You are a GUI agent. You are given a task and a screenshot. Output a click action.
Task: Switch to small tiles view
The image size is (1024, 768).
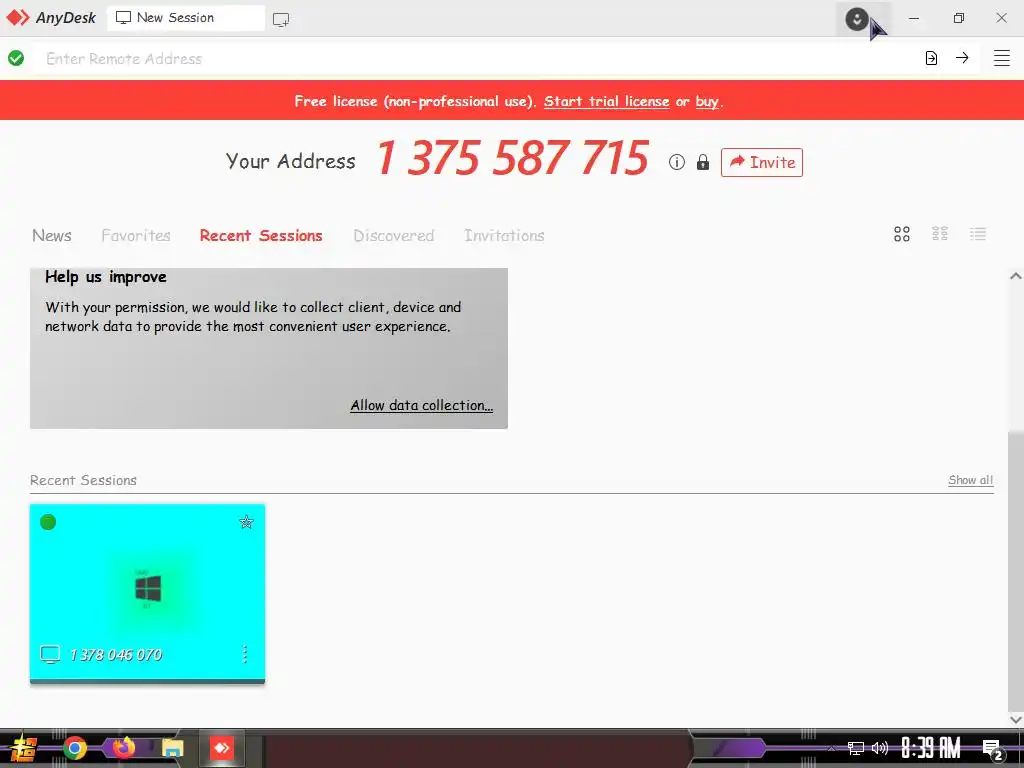tap(940, 234)
